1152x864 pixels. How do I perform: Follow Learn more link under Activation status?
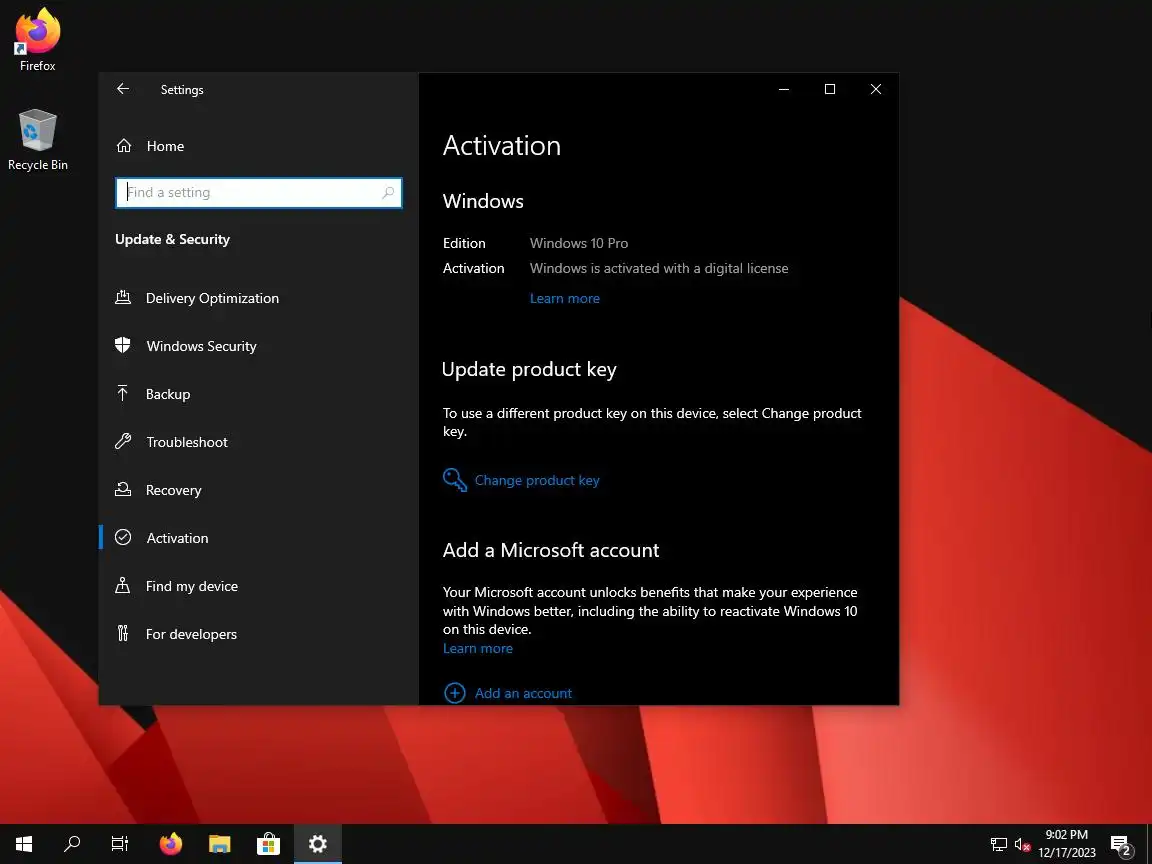pos(564,298)
